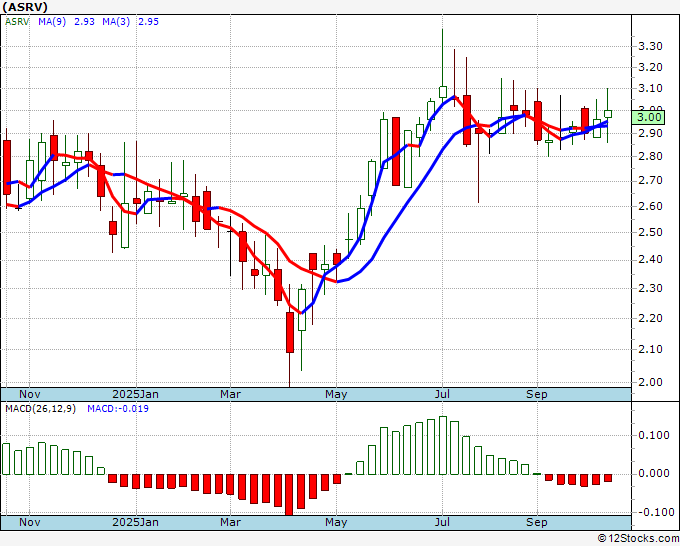Select the May marker below the price chart
Viewport: 680px width, 546px height.
[336, 394]
